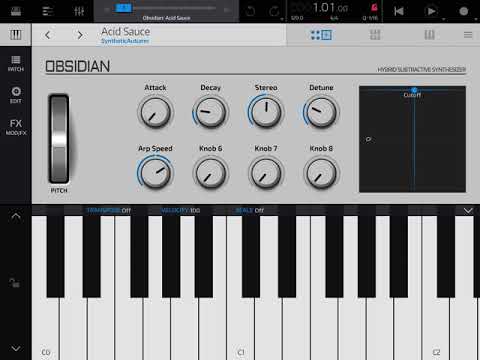Toggle the red metronome icon

374,8
